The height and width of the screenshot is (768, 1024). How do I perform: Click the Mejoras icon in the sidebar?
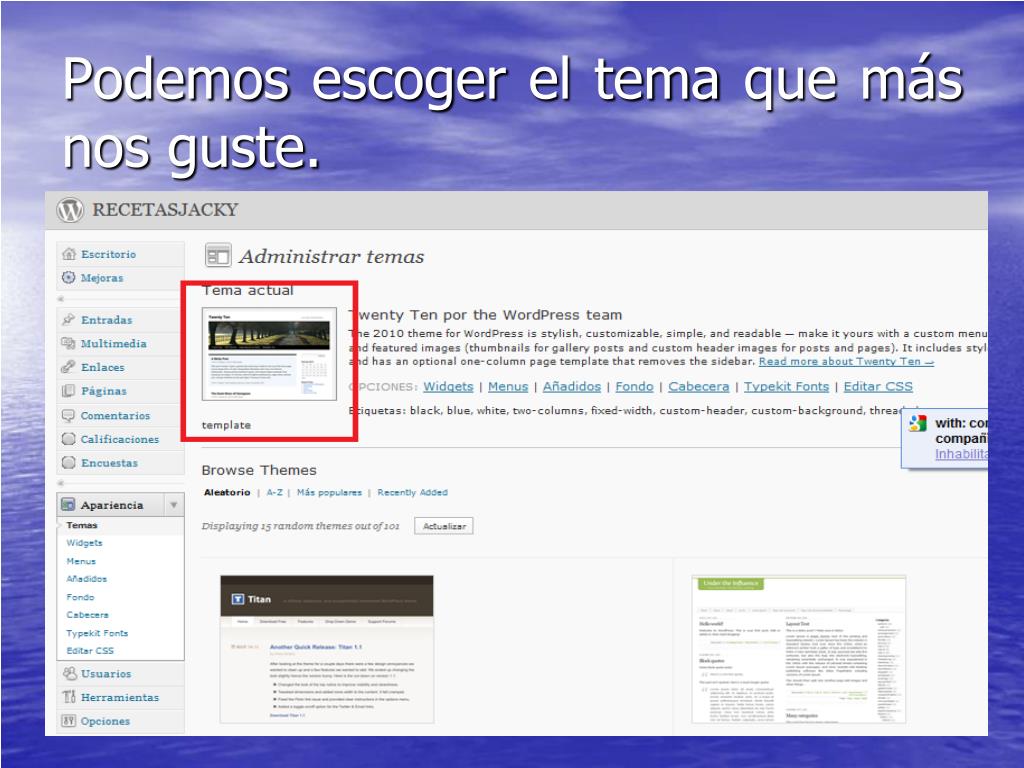click(x=69, y=278)
